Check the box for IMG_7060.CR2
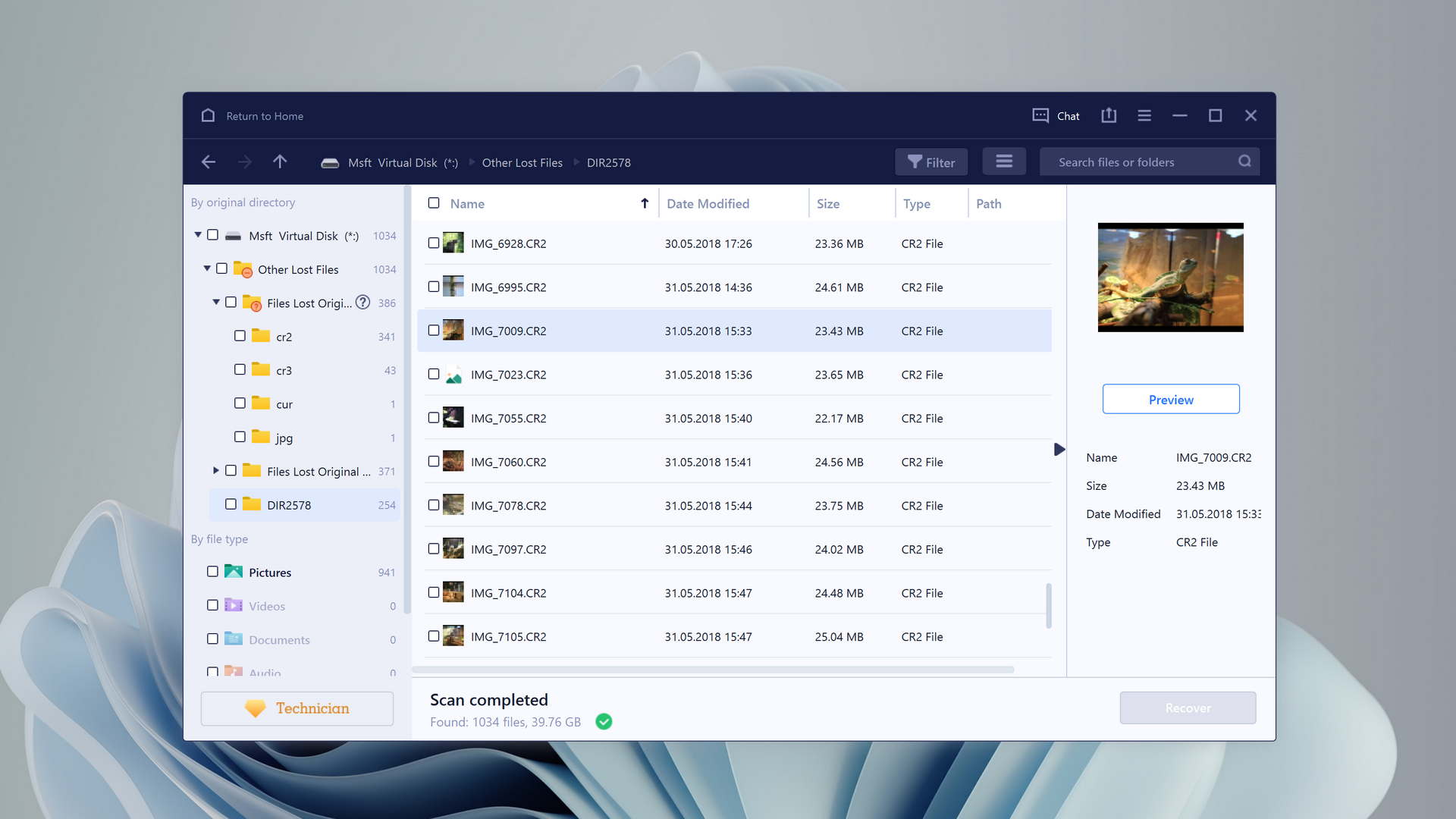The width and height of the screenshot is (1456, 819). point(434,461)
